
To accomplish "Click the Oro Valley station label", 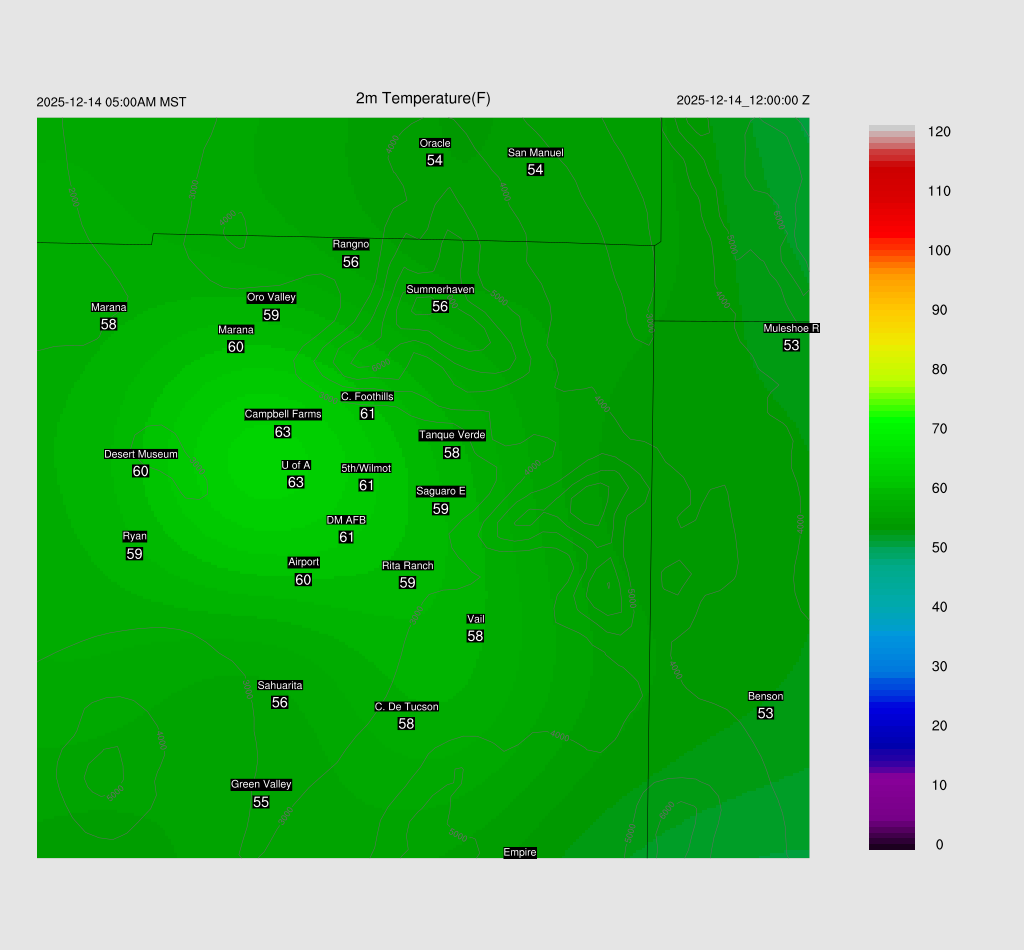I will 271,297.
